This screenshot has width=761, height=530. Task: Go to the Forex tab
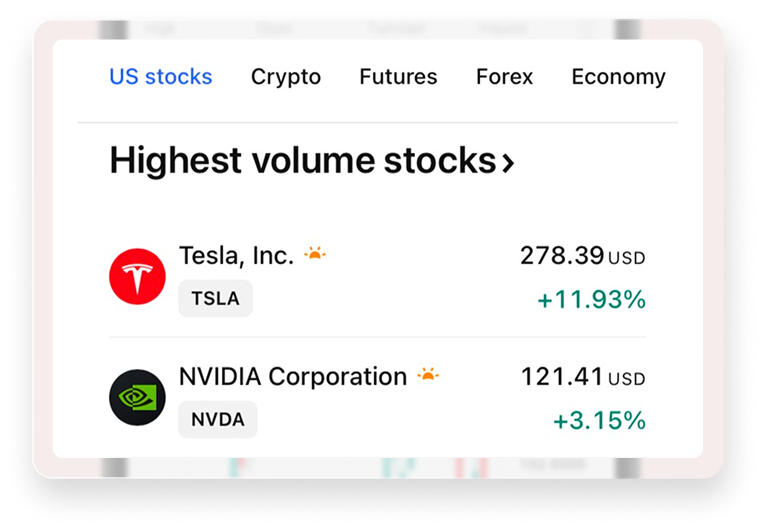pyautogui.click(x=504, y=77)
